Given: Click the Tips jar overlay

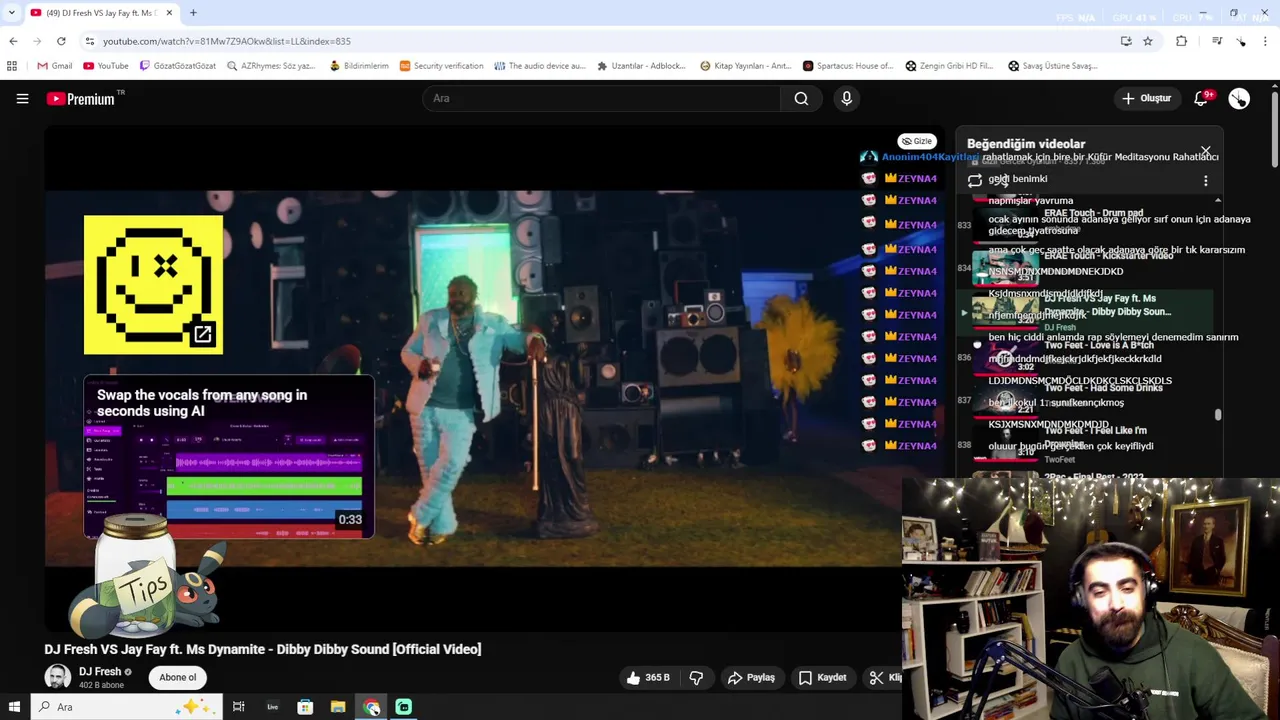Looking at the screenshot, I should tap(145, 578).
